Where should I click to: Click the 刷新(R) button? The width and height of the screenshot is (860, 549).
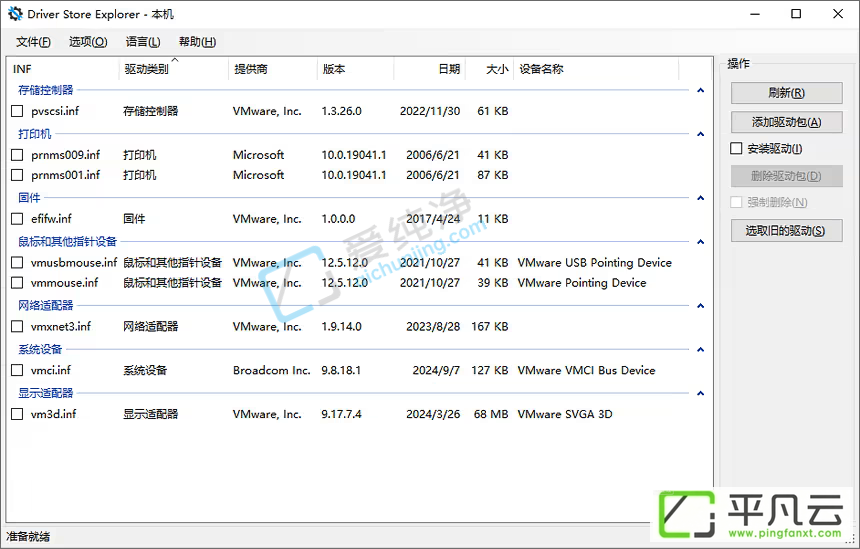point(787,93)
